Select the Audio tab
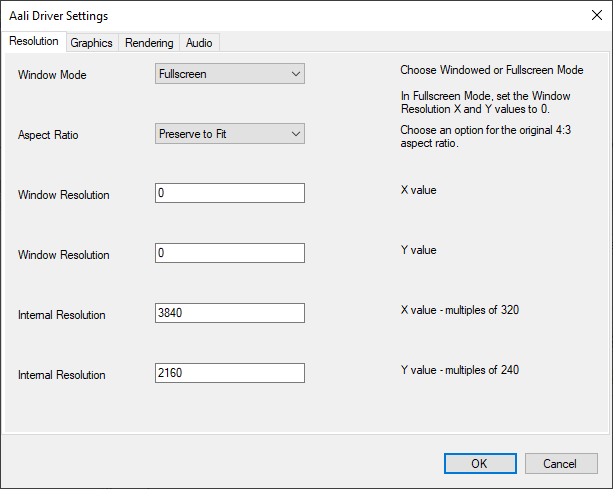The image size is (613, 489). 199,43
